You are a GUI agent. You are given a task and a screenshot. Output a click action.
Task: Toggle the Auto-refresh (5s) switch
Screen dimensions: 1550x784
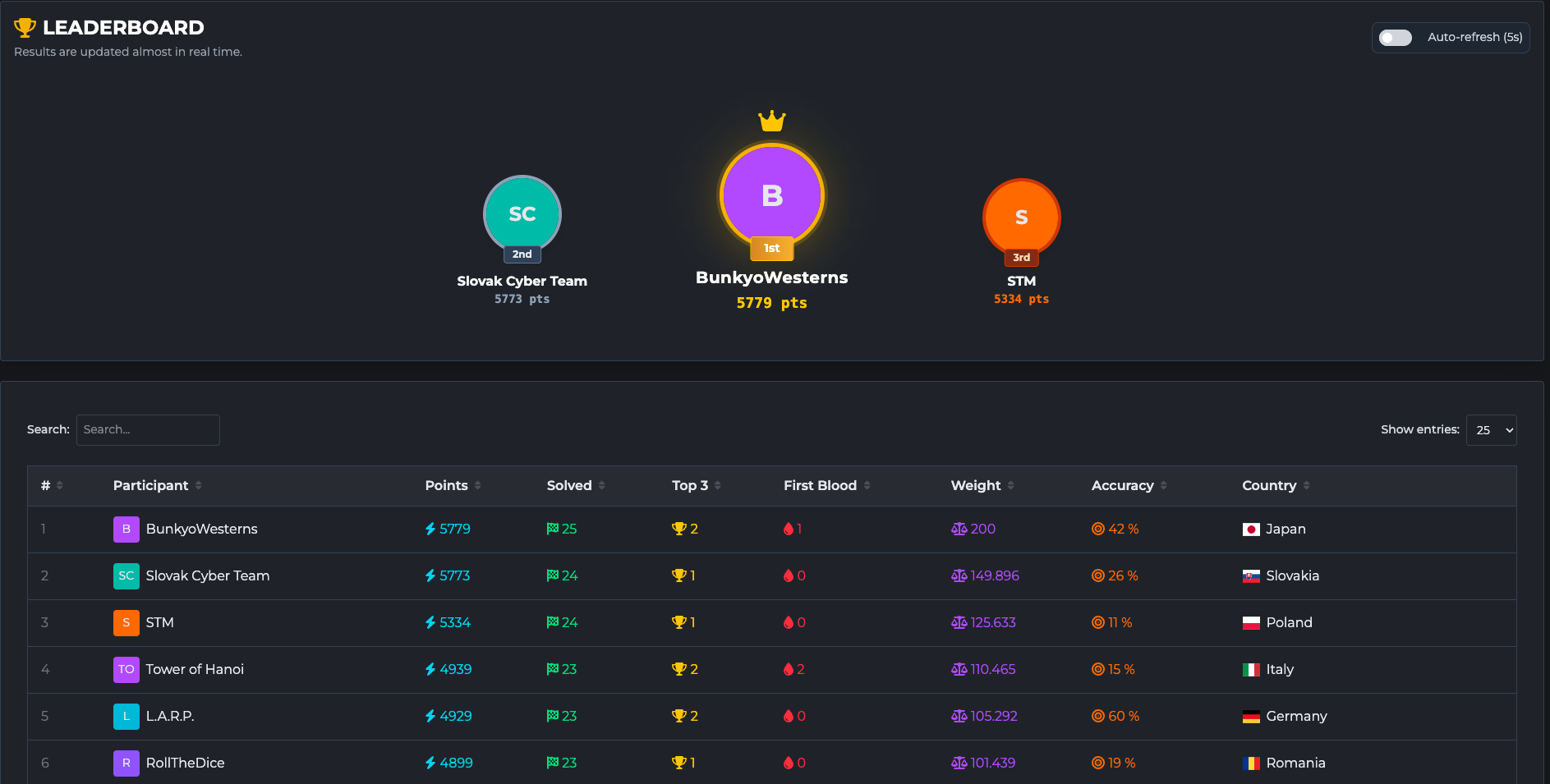1395,38
